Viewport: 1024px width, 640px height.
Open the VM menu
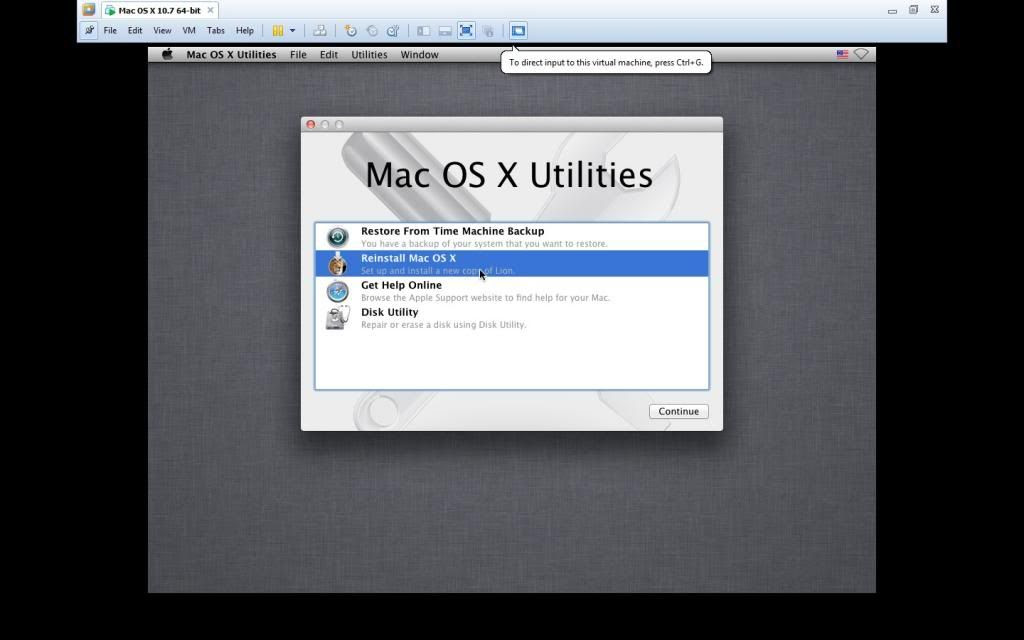point(189,31)
